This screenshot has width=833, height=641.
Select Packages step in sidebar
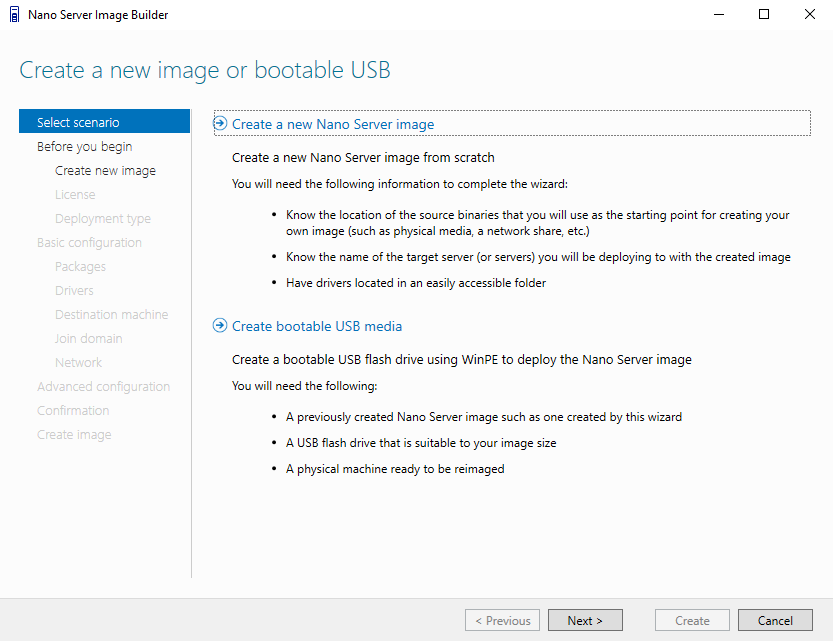point(80,267)
